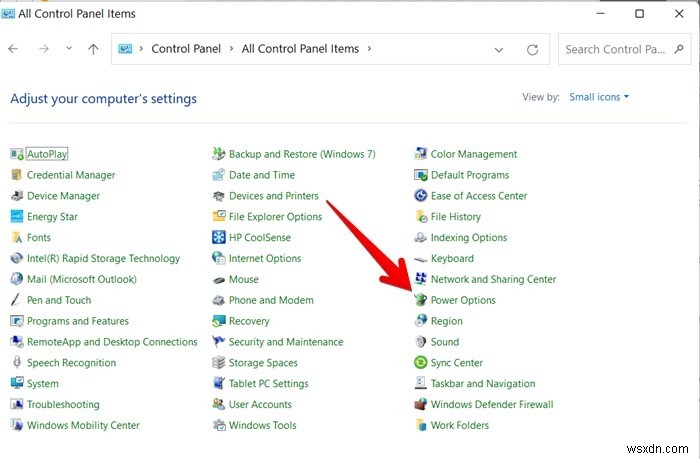
Task: Expand the chevron after All Control Panel Items
Action: pyautogui.click(x=369, y=49)
